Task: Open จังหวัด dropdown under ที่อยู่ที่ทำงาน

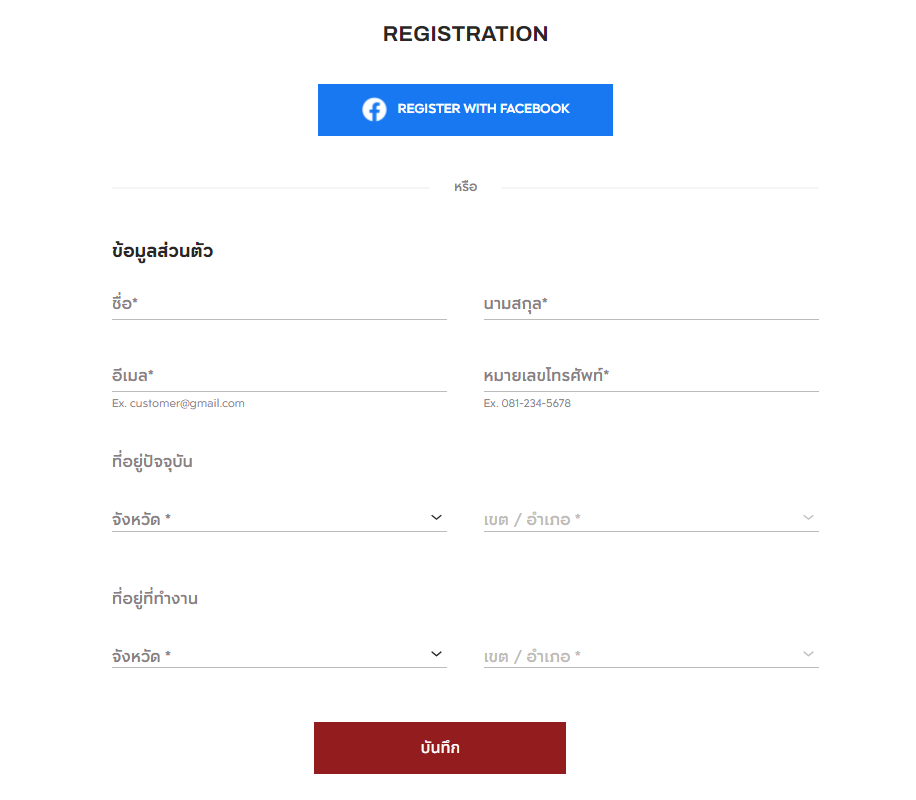Action: pos(279,656)
